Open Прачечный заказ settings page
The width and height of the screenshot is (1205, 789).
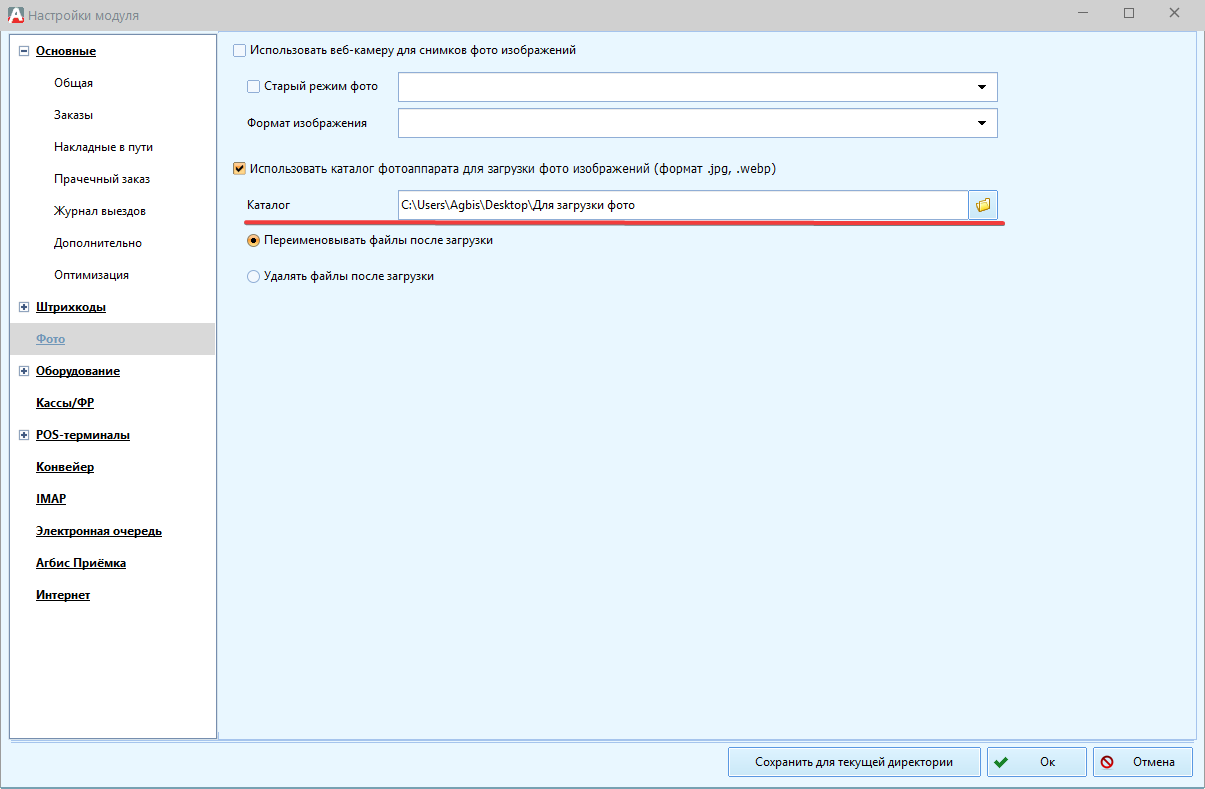pos(102,179)
